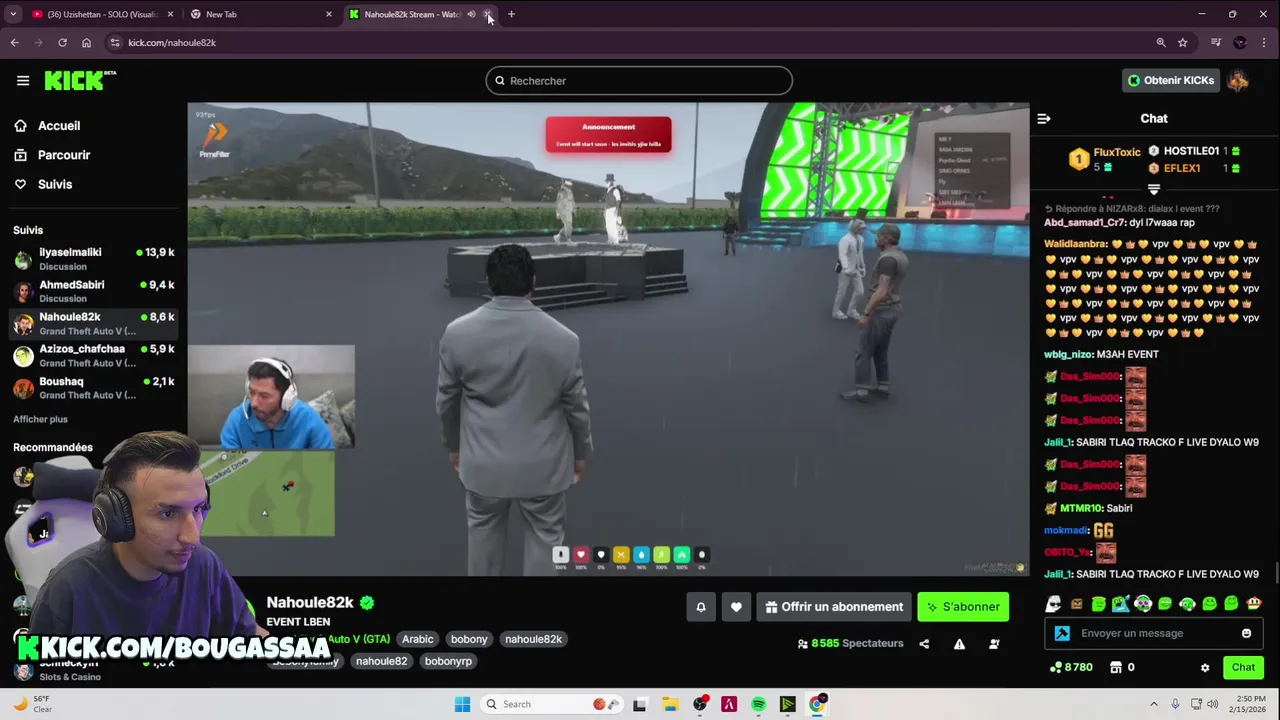Toggle following with the heart button
This screenshot has height=720, width=1280.
[x=736, y=607]
